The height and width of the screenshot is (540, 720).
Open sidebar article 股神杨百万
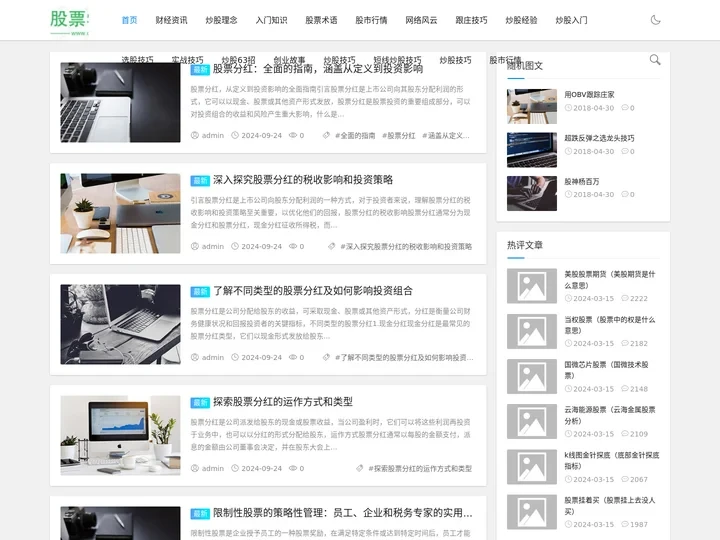[582, 182]
